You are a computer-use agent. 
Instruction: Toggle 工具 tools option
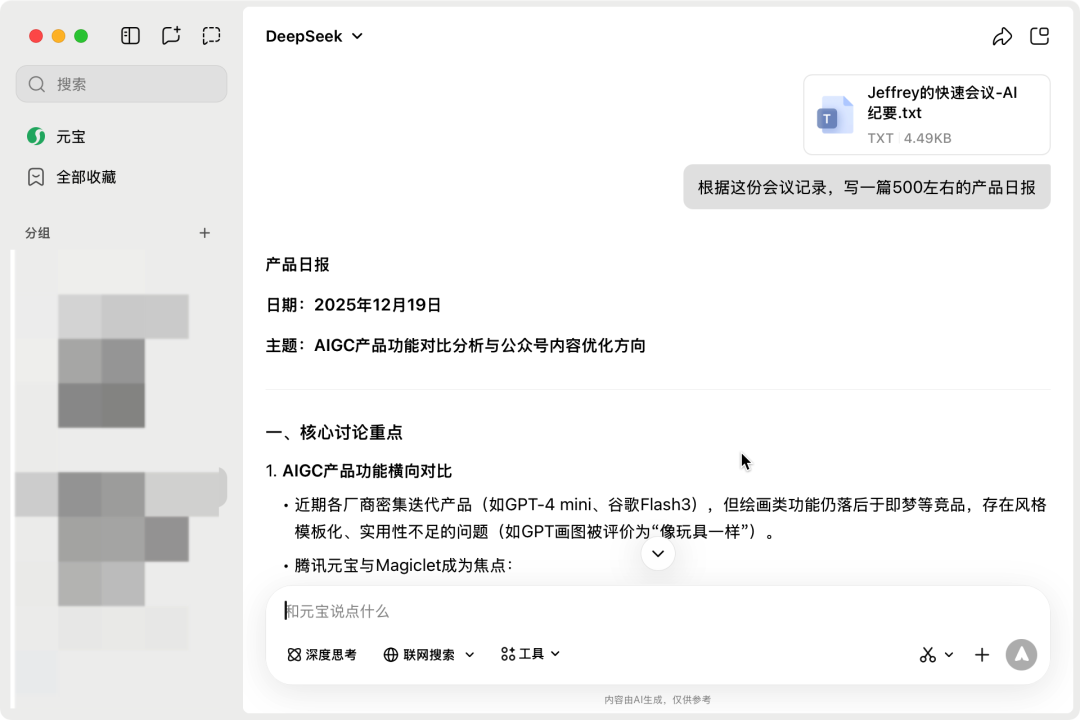[x=528, y=654]
